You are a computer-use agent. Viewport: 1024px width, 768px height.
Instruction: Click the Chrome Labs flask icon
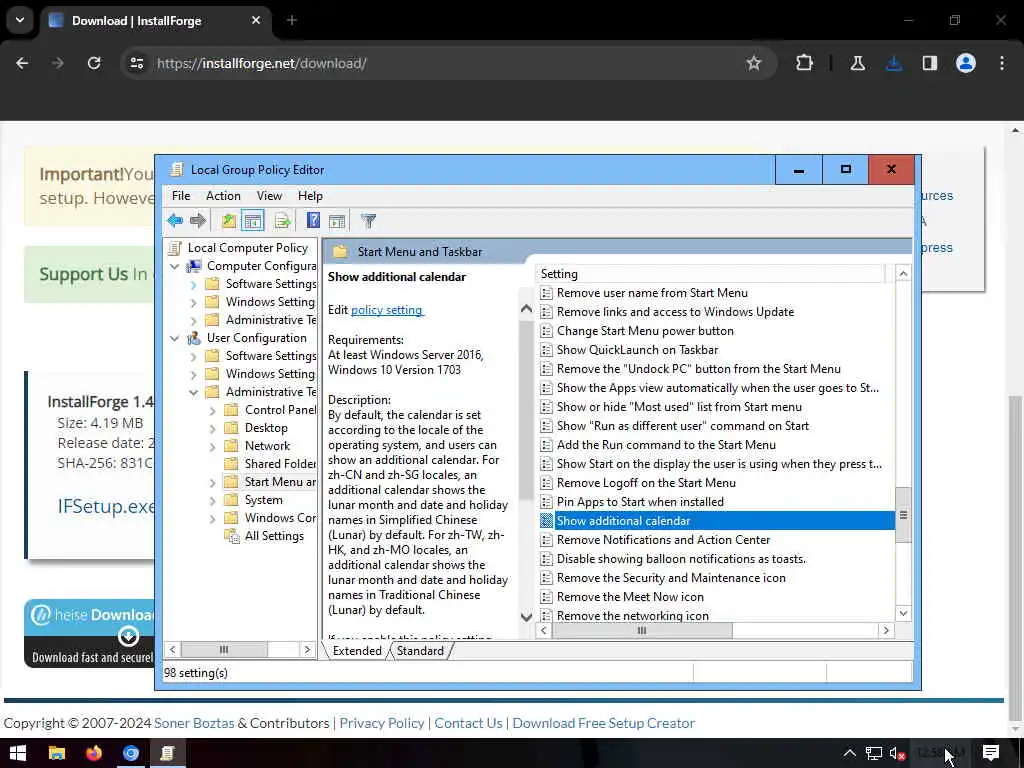tap(857, 63)
